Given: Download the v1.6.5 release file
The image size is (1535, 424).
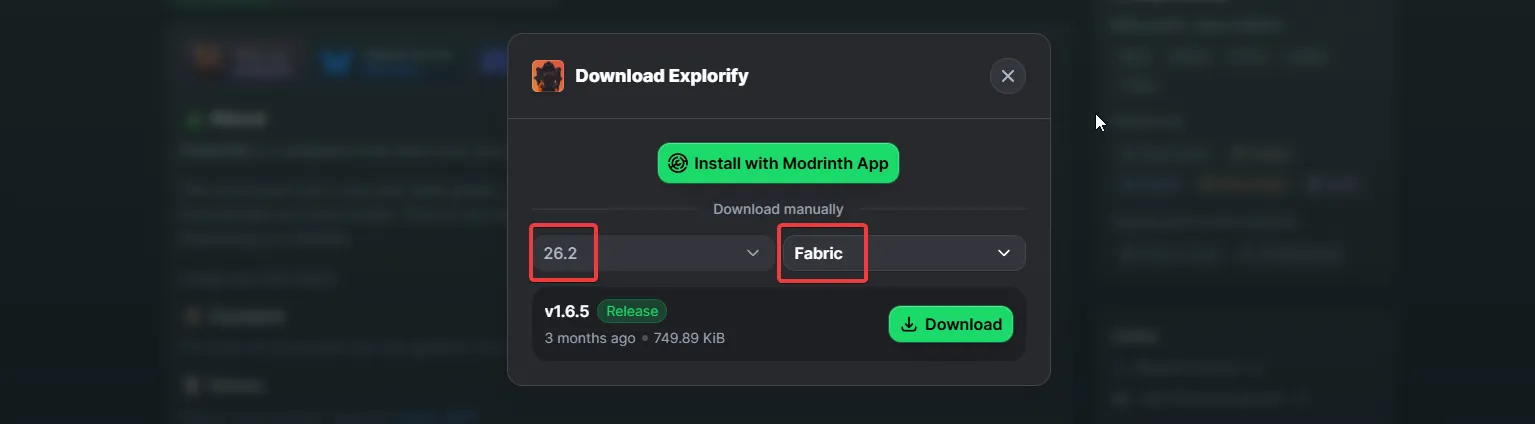Looking at the screenshot, I should click(x=951, y=324).
